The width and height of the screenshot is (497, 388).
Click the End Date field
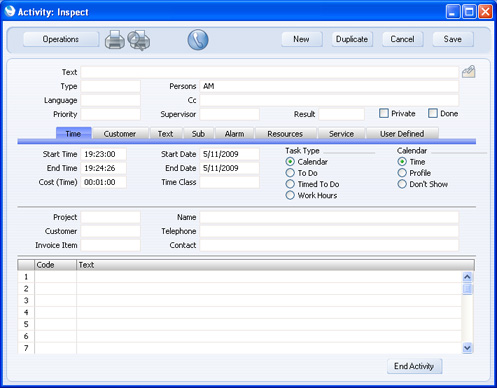point(229,168)
